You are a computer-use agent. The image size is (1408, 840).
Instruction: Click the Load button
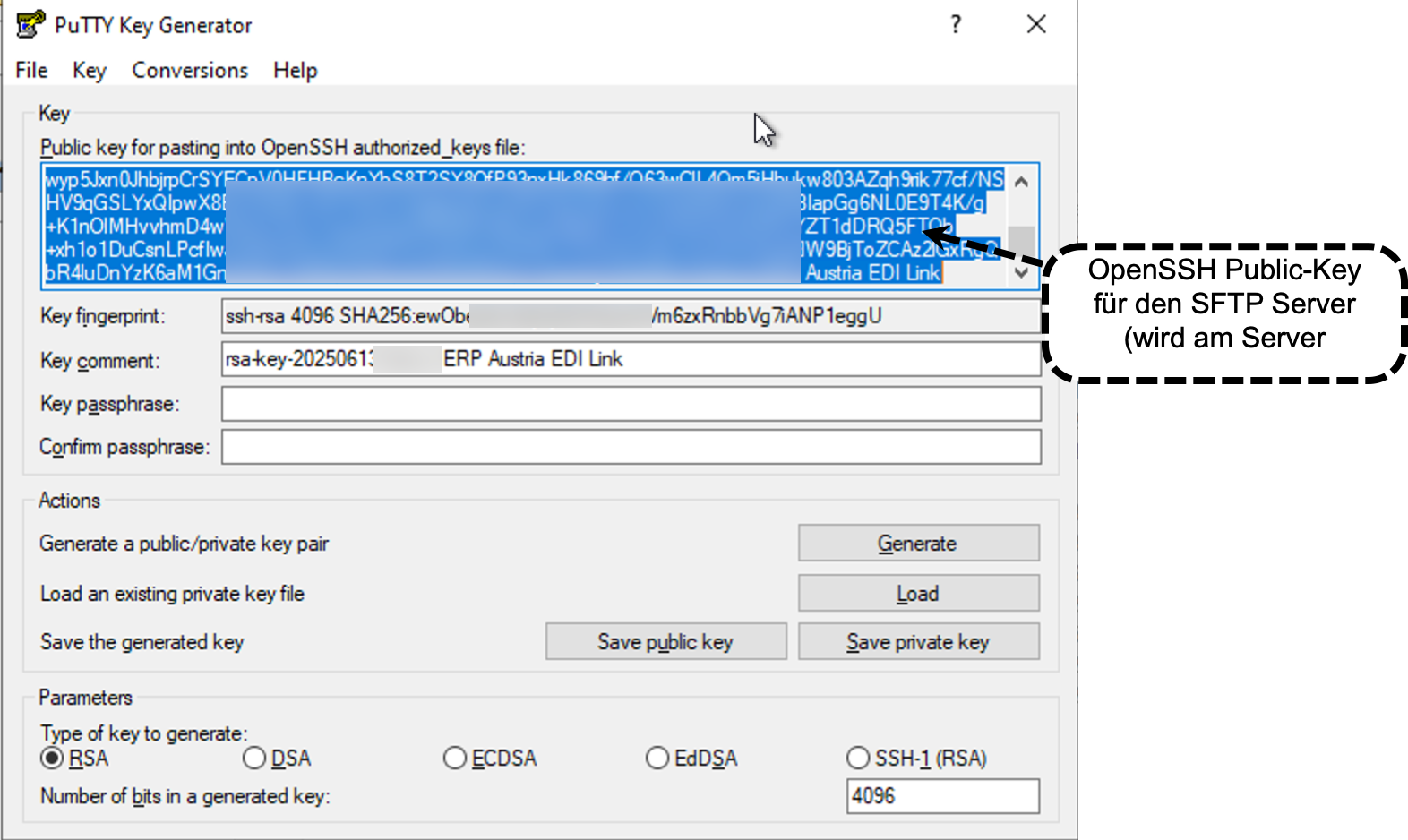919,593
